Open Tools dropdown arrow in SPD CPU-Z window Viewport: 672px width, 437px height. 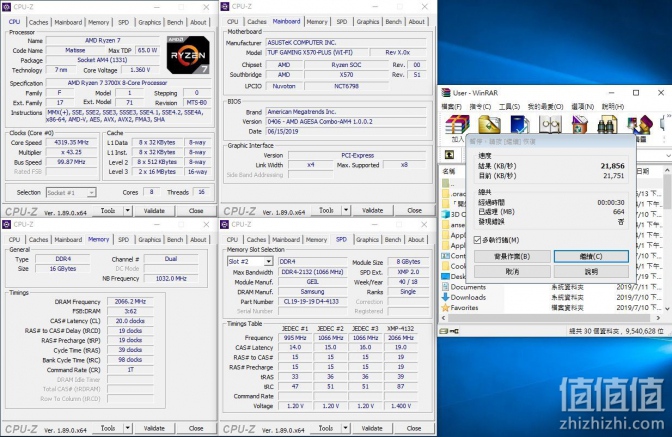(x=346, y=428)
